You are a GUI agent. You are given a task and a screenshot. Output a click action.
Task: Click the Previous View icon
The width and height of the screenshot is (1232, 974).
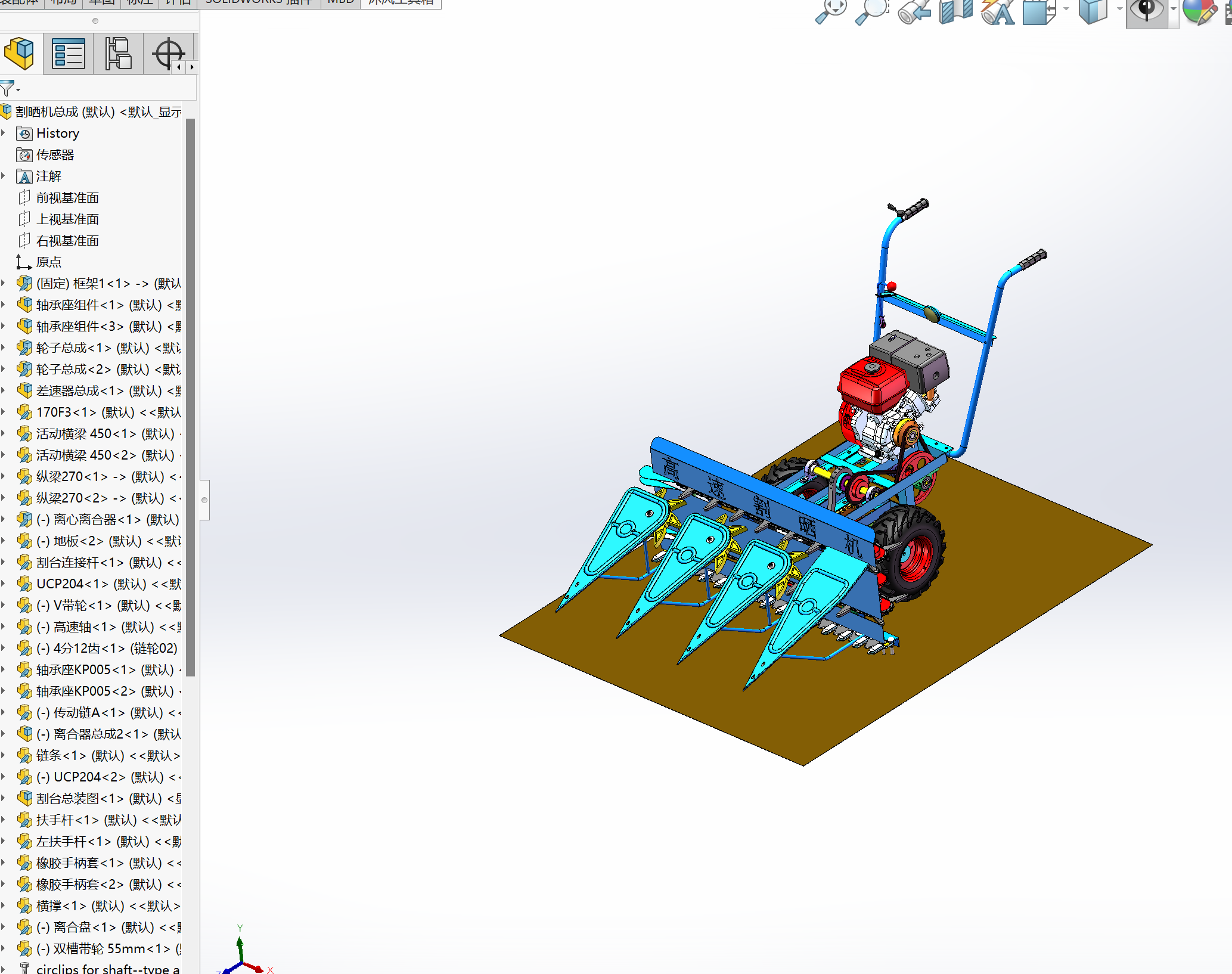[914, 11]
